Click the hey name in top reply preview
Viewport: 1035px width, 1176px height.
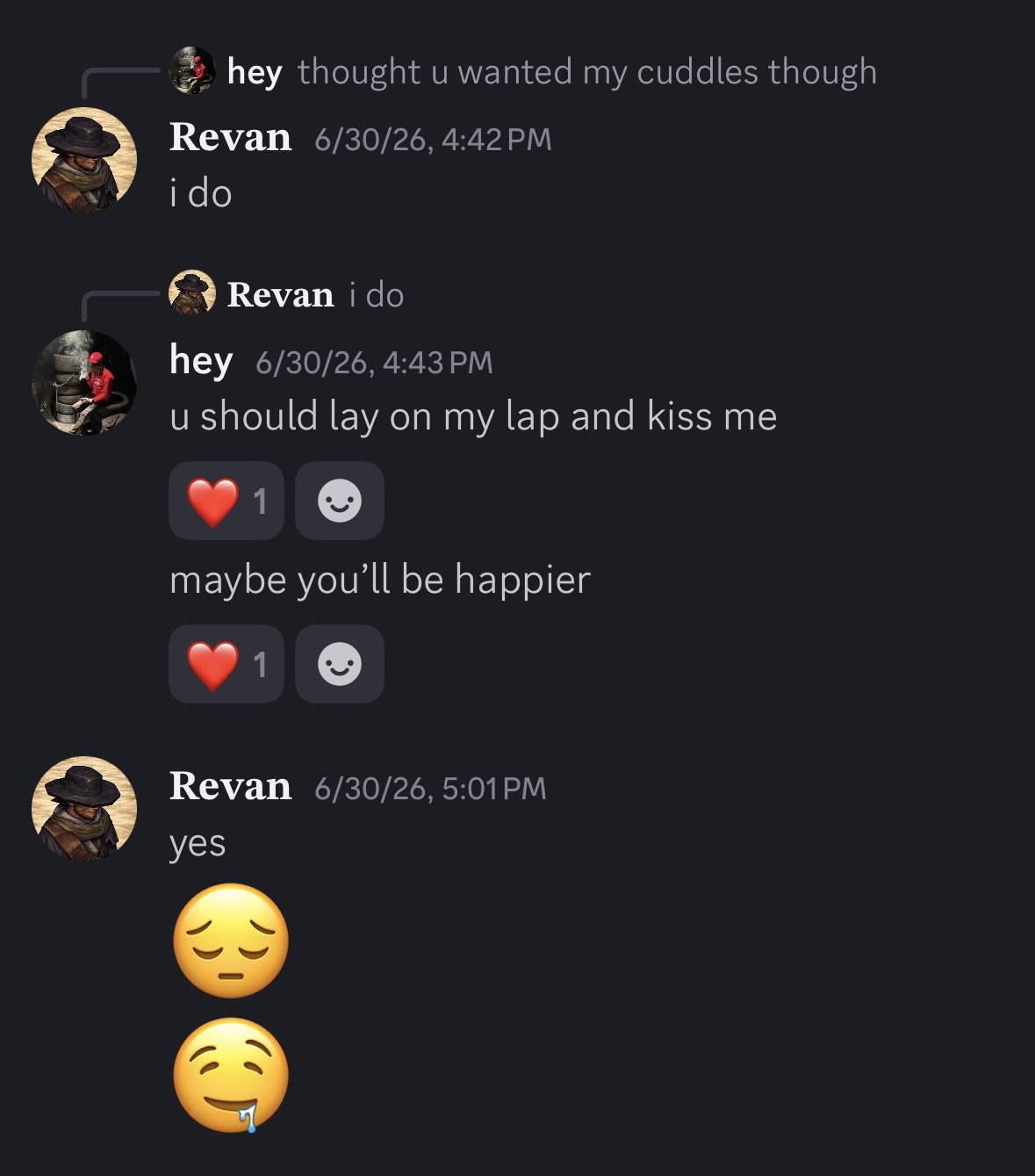click(255, 72)
